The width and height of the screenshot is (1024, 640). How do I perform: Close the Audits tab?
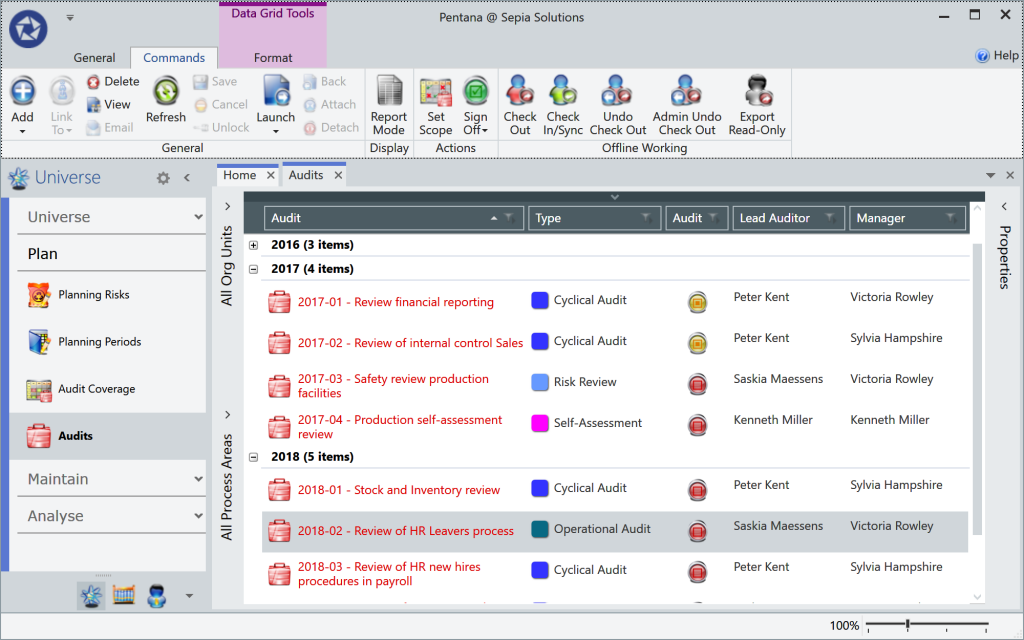point(338,175)
